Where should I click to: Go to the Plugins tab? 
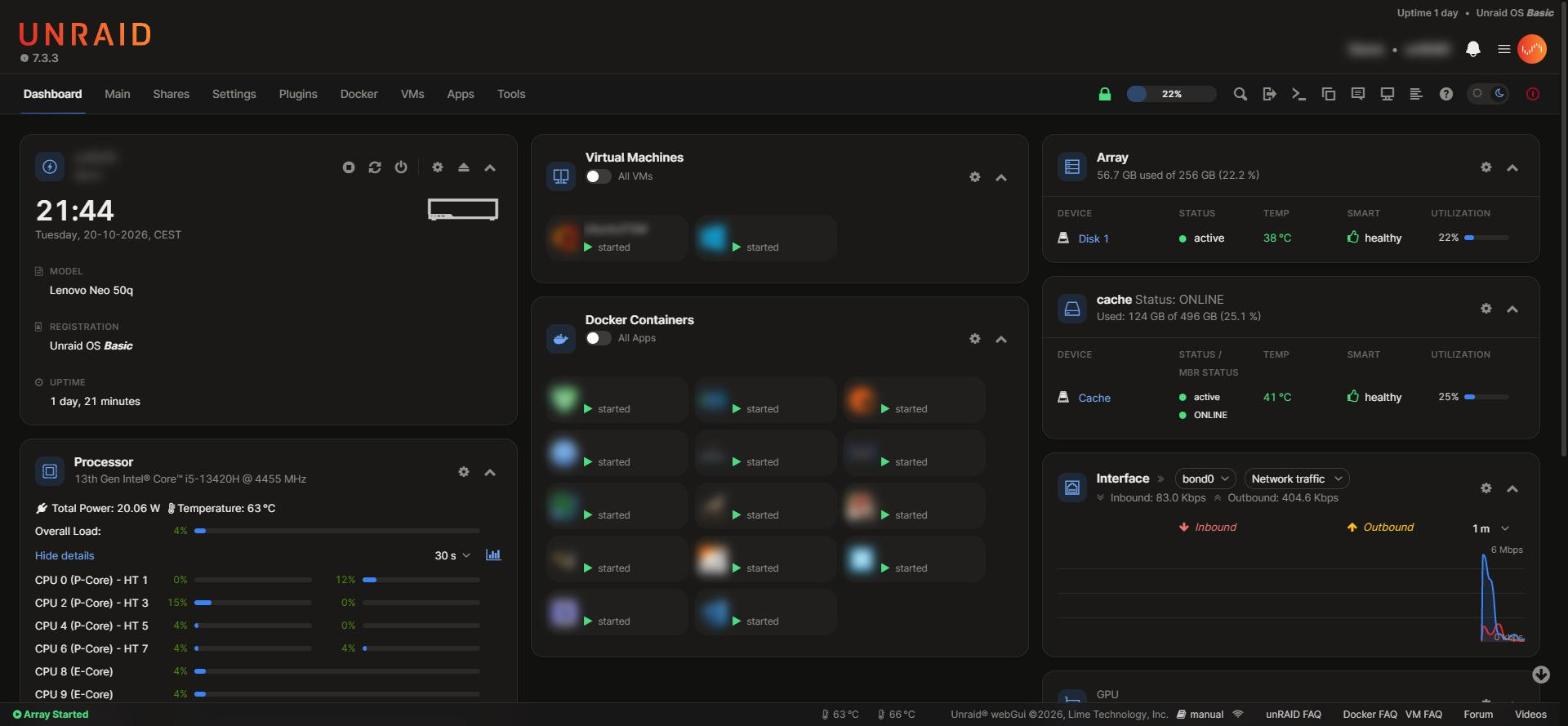pos(298,94)
